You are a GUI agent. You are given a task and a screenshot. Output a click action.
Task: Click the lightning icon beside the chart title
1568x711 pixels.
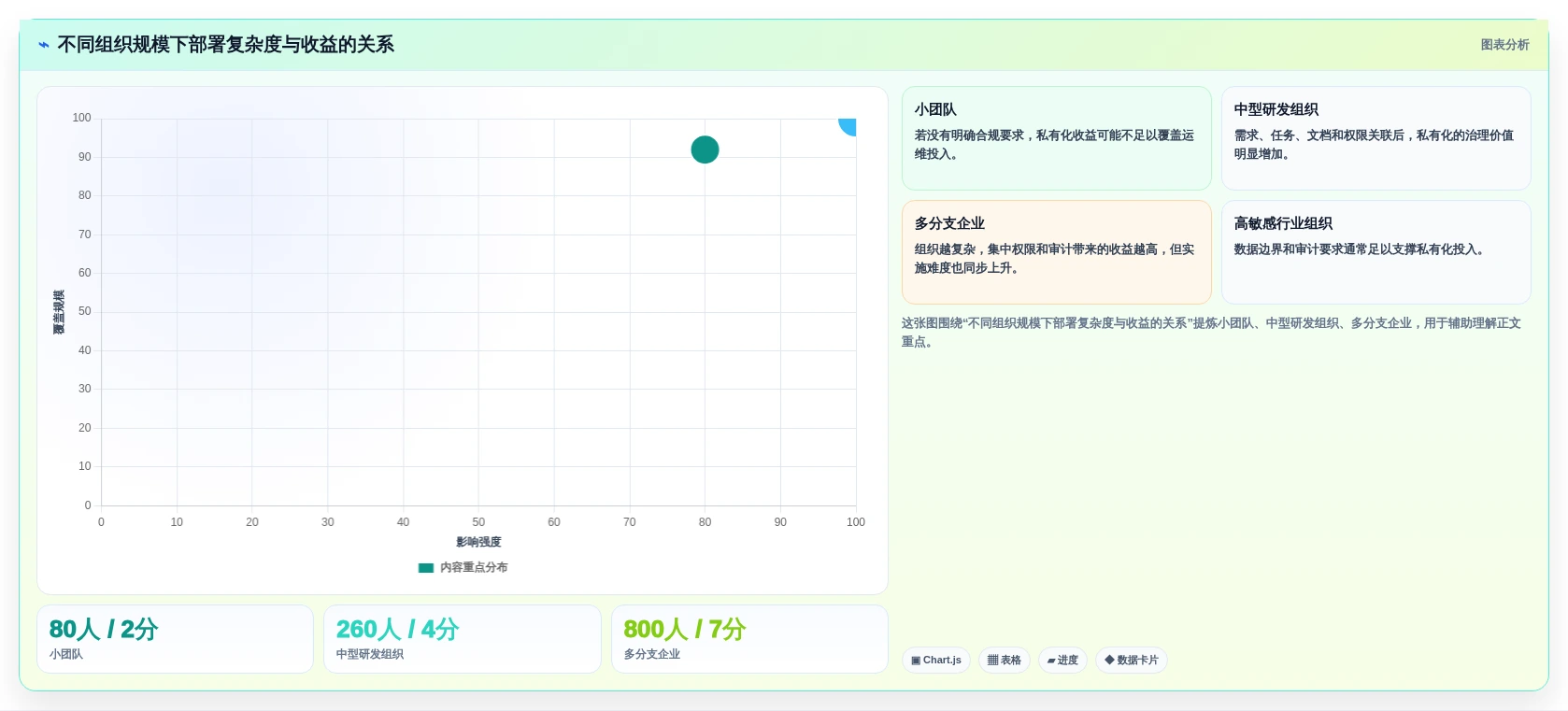pyautogui.click(x=44, y=45)
